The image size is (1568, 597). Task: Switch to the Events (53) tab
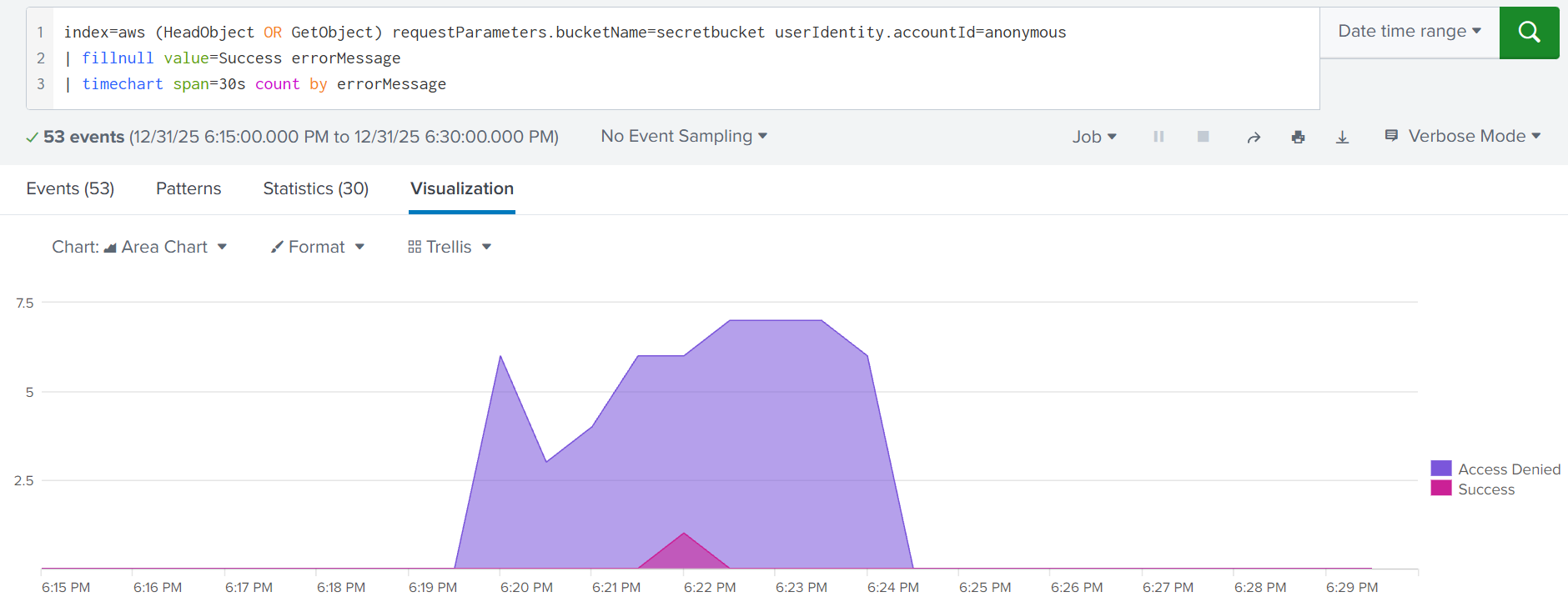70,188
